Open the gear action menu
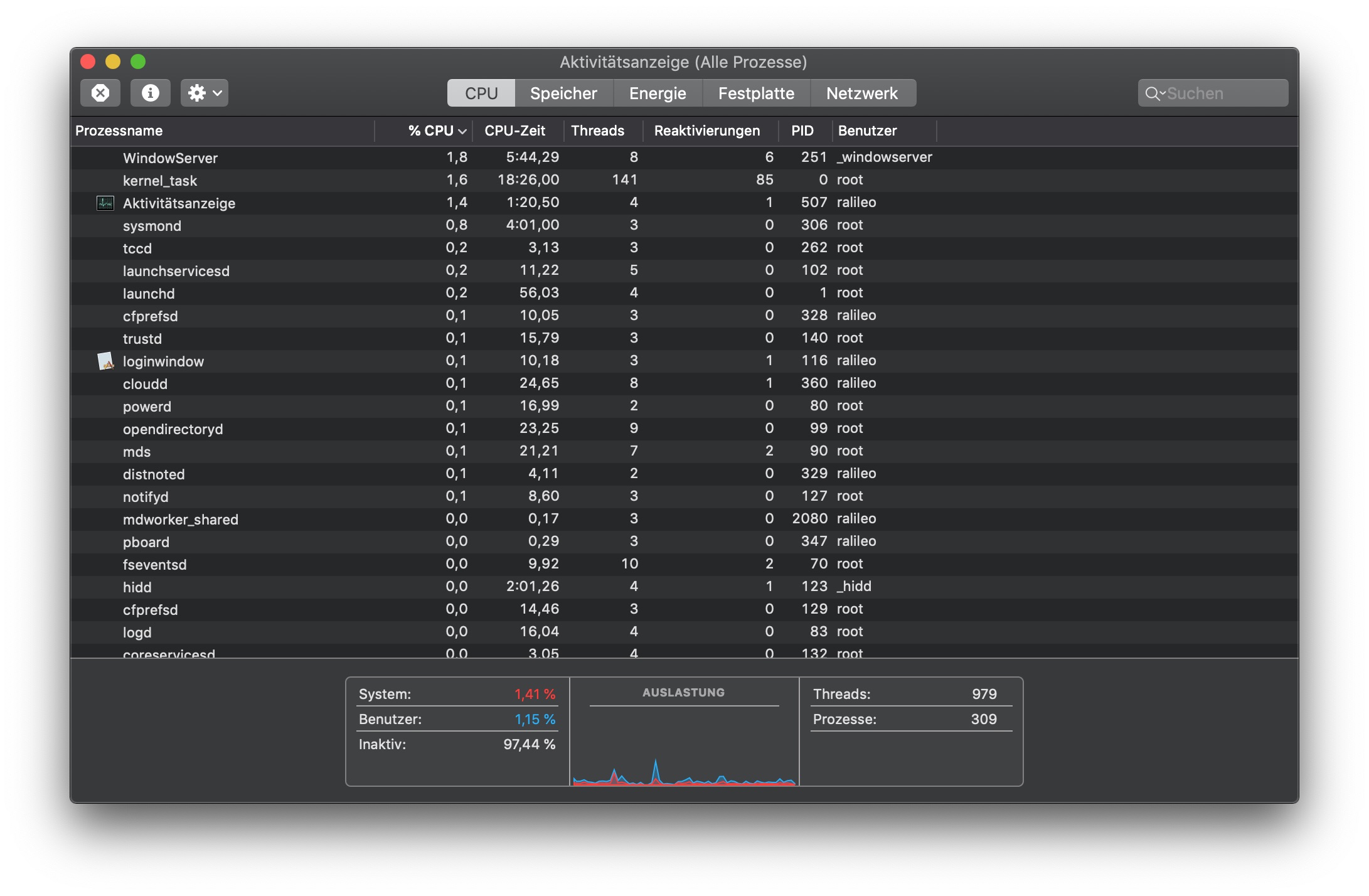This screenshot has width=1369, height=896. [x=204, y=93]
